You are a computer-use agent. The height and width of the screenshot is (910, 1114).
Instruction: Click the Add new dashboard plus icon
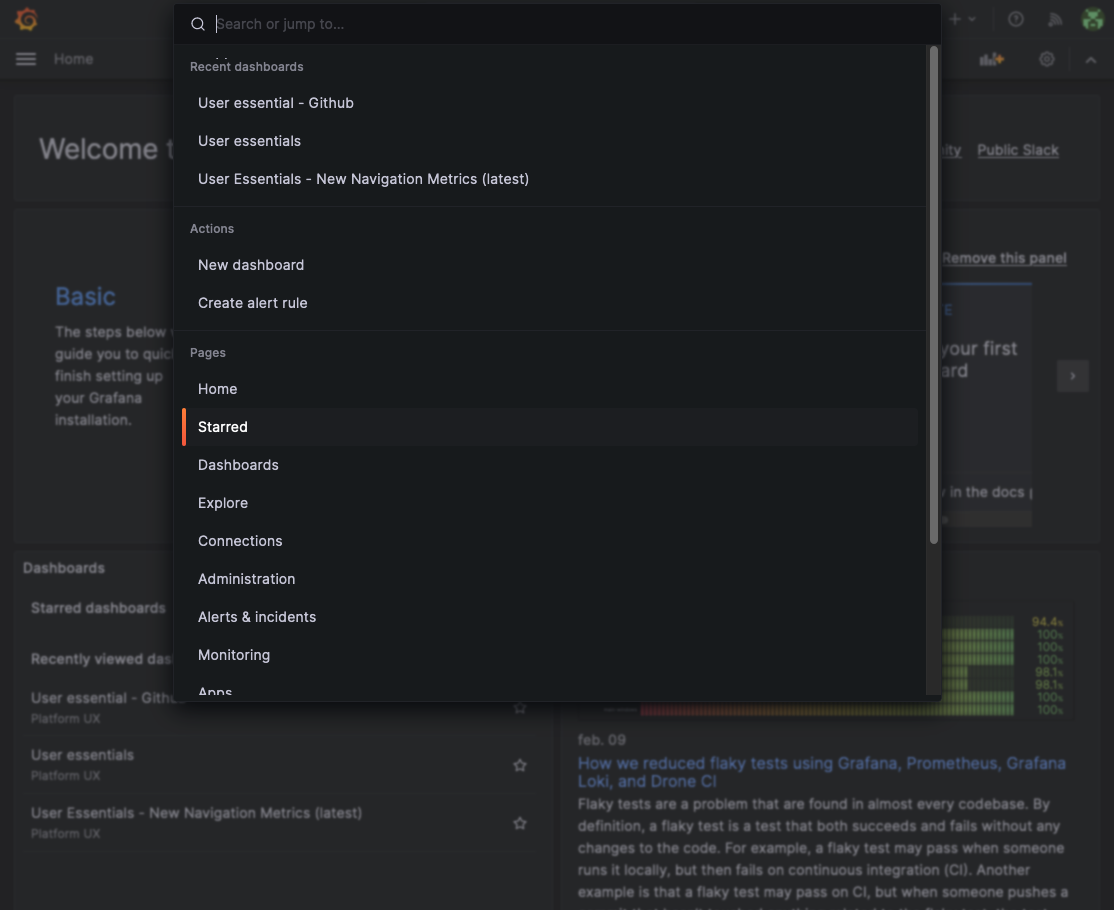954,18
